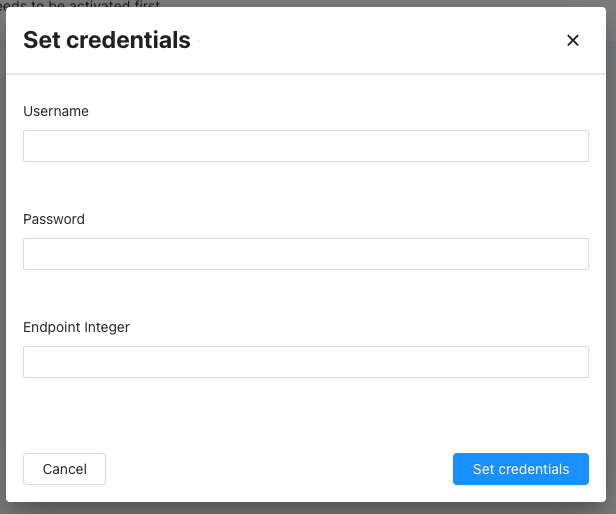
Task: Click the Endpoint Integer label
Action: [x=77, y=327]
